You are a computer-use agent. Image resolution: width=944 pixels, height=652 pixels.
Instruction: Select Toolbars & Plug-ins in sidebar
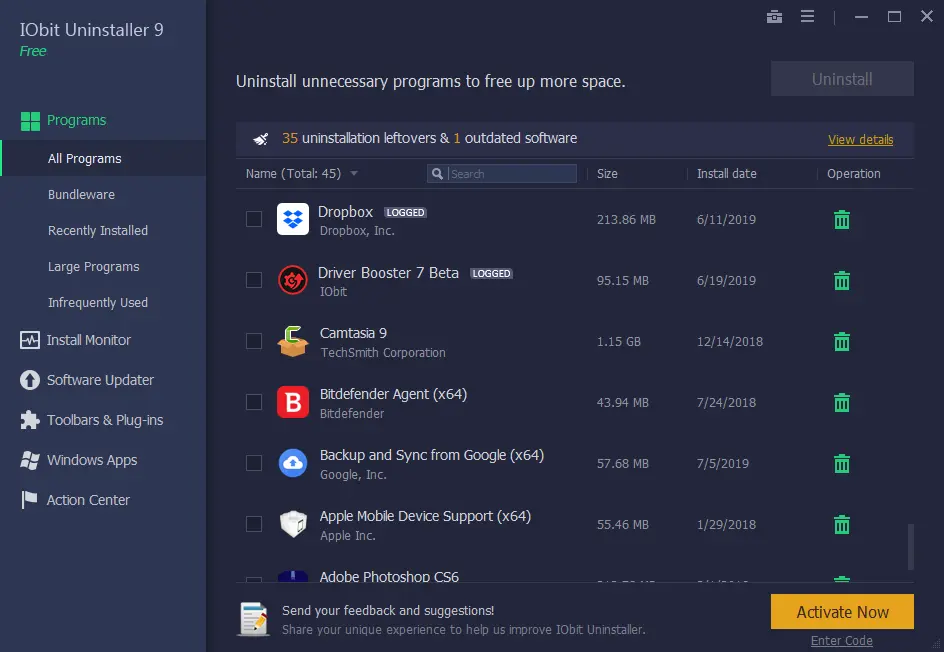[x=103, y=420]
